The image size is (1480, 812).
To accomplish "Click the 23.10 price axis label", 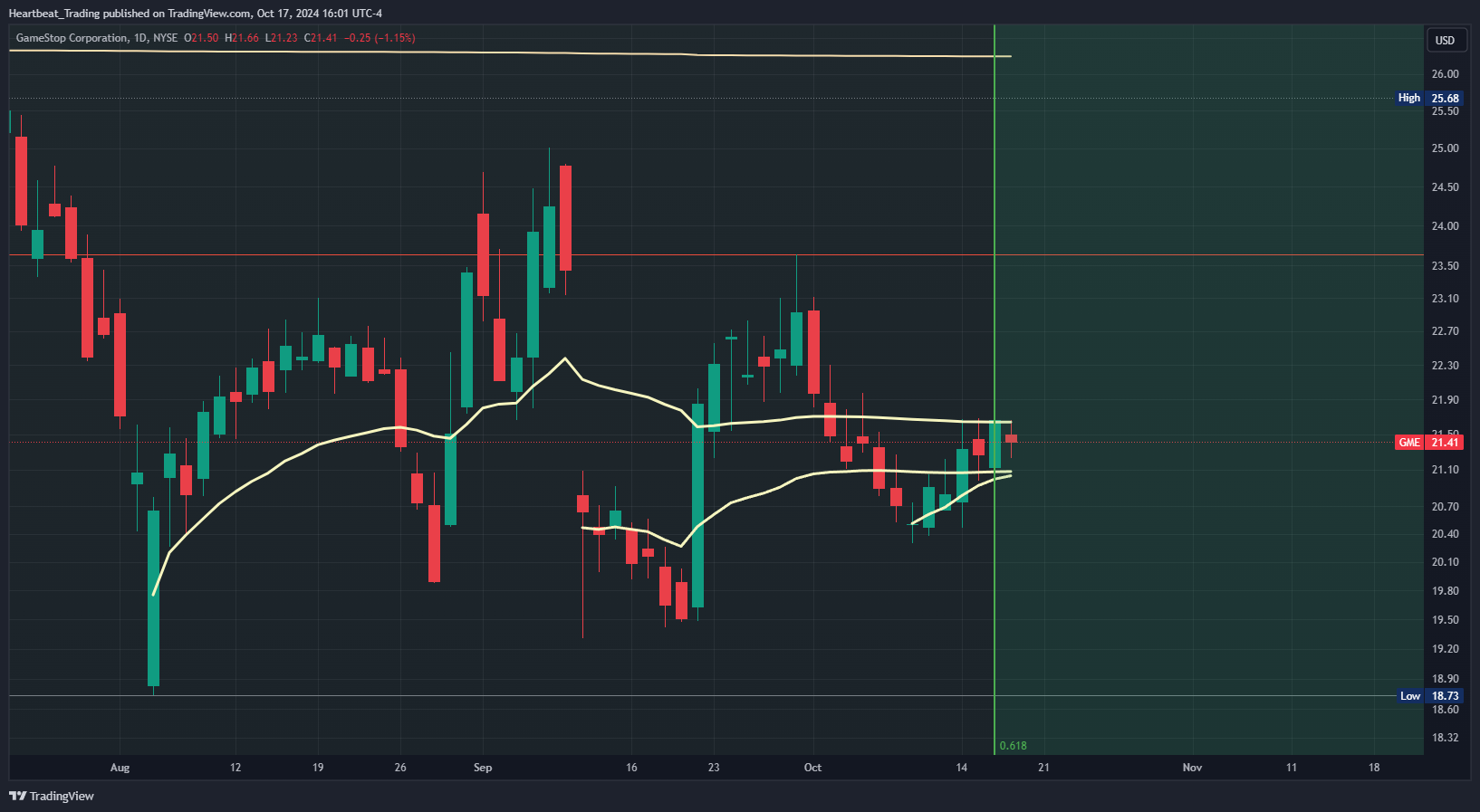I will coord(1446,299).
